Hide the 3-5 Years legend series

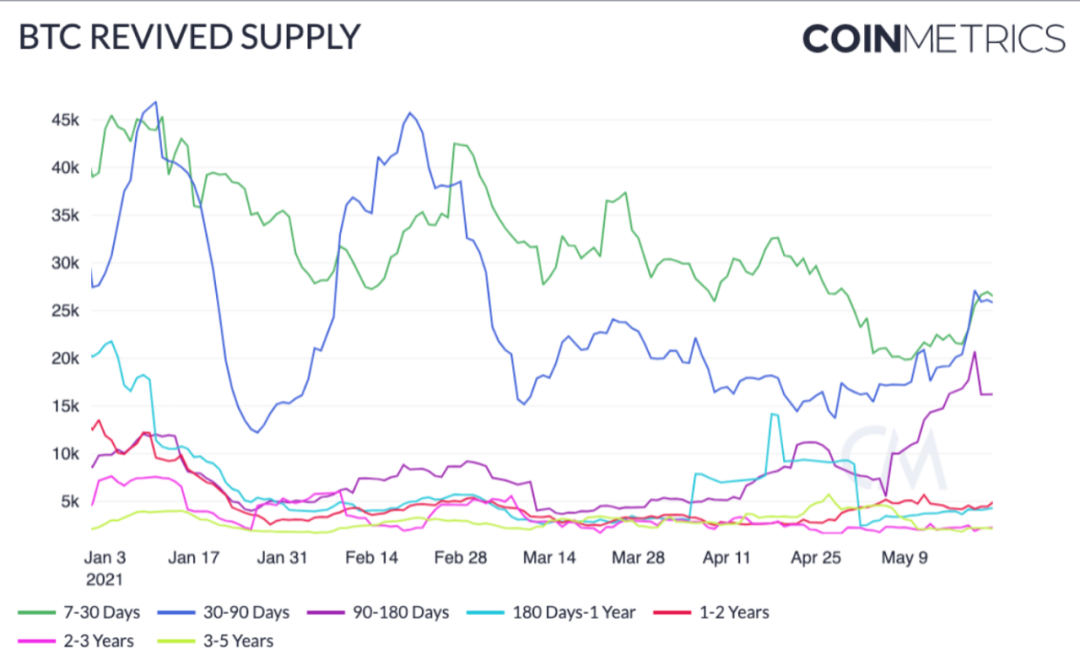(x=216, y=641)
